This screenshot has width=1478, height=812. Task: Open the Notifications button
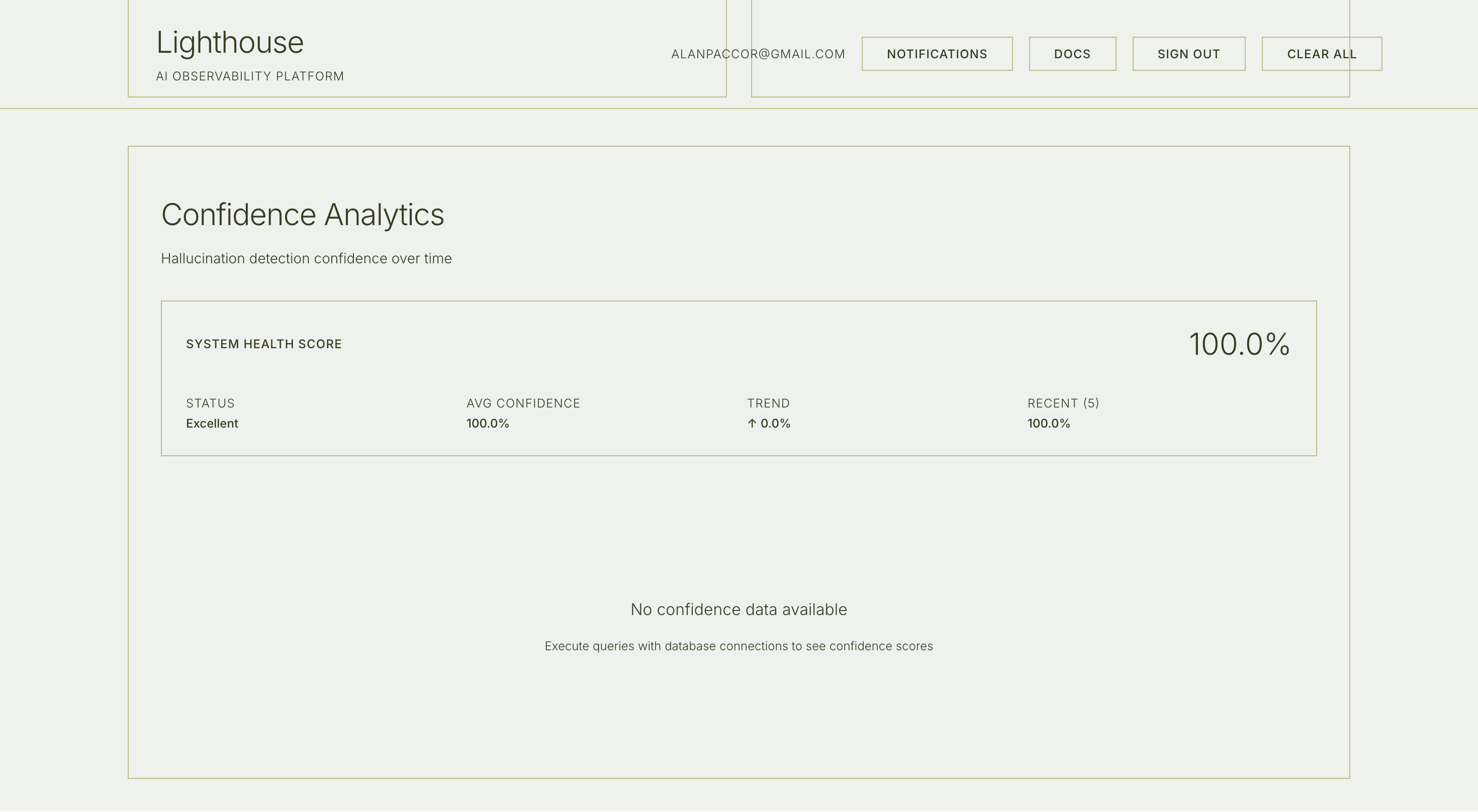pyautogui.click(x=937, y=54)
